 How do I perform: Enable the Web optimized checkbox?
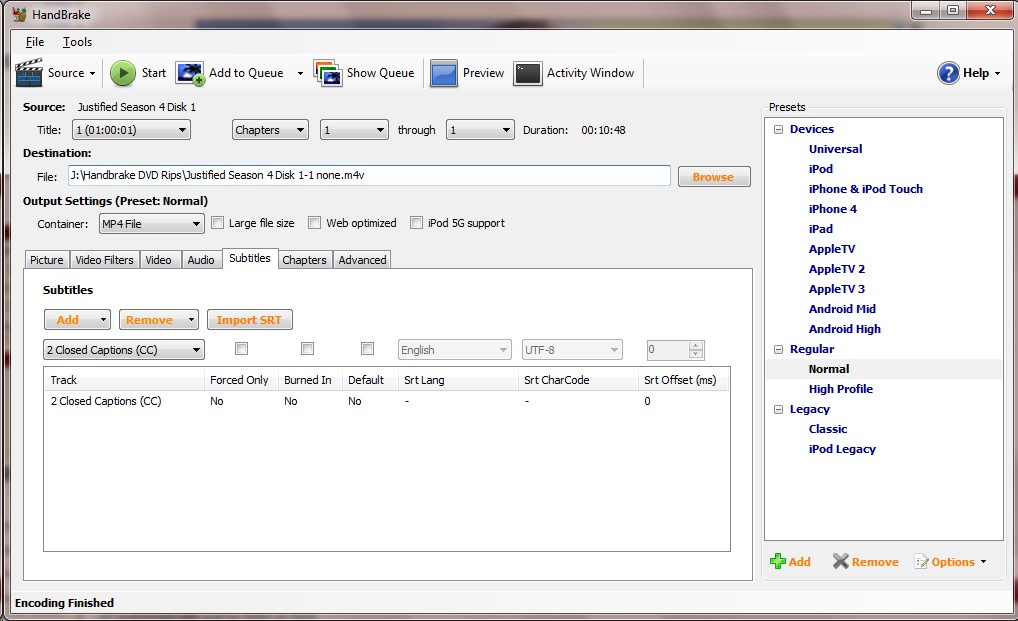coord(315,223)
